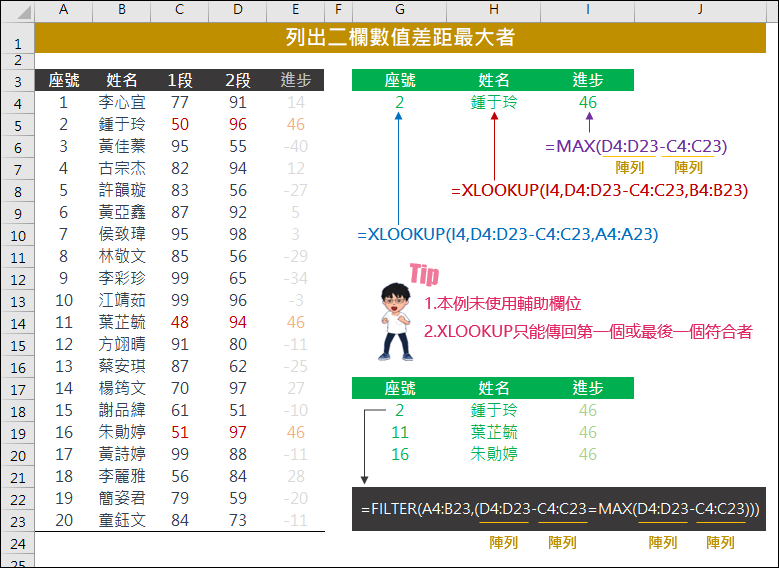Viewport: 779px width, 568px height.
Task: Click the red XLOOKUP formula with B4:B23
Action: (x=599, y=190)
